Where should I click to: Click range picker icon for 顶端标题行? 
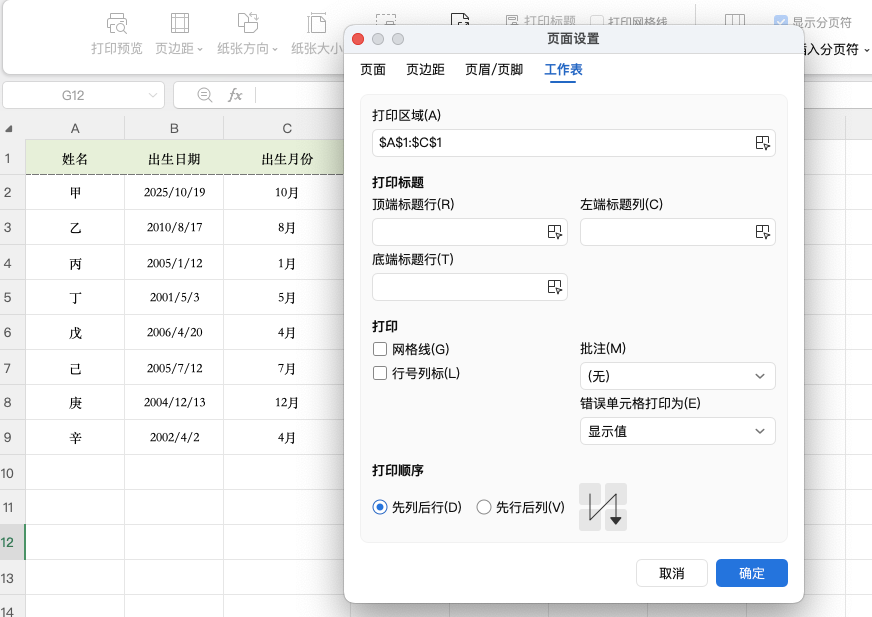point(554,232)
